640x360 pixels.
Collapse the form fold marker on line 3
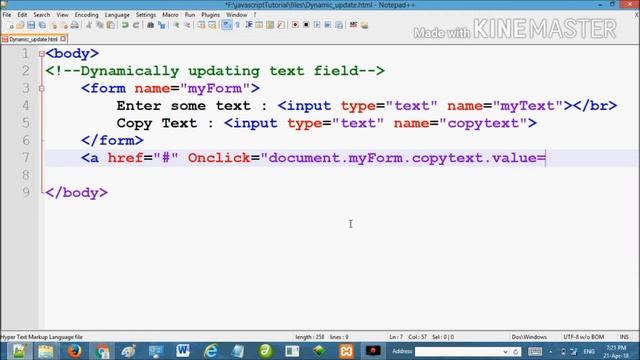pyautogui.click(x=42, y=88)
